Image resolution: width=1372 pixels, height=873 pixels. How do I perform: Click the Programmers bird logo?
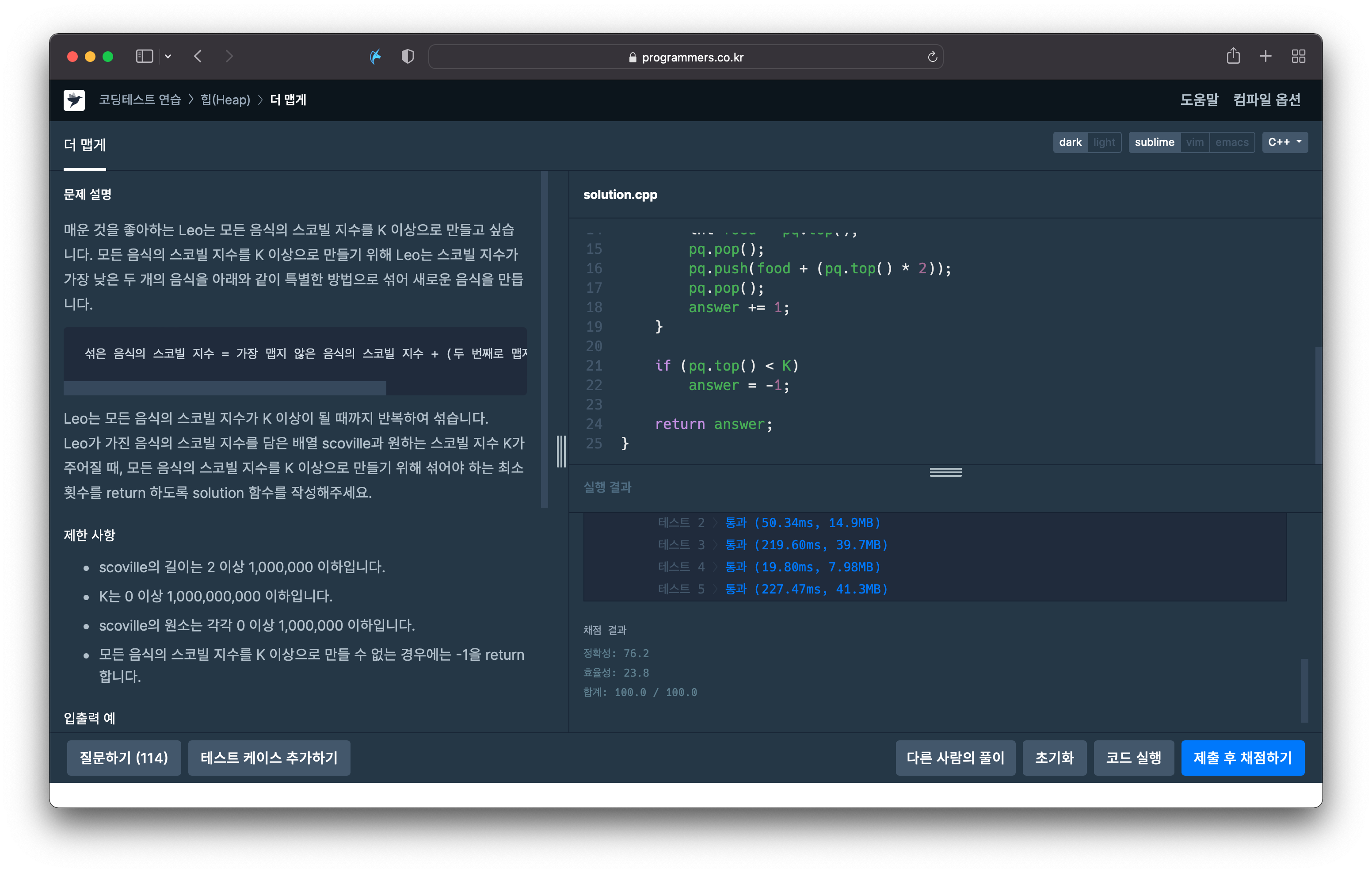pos(74,100)
